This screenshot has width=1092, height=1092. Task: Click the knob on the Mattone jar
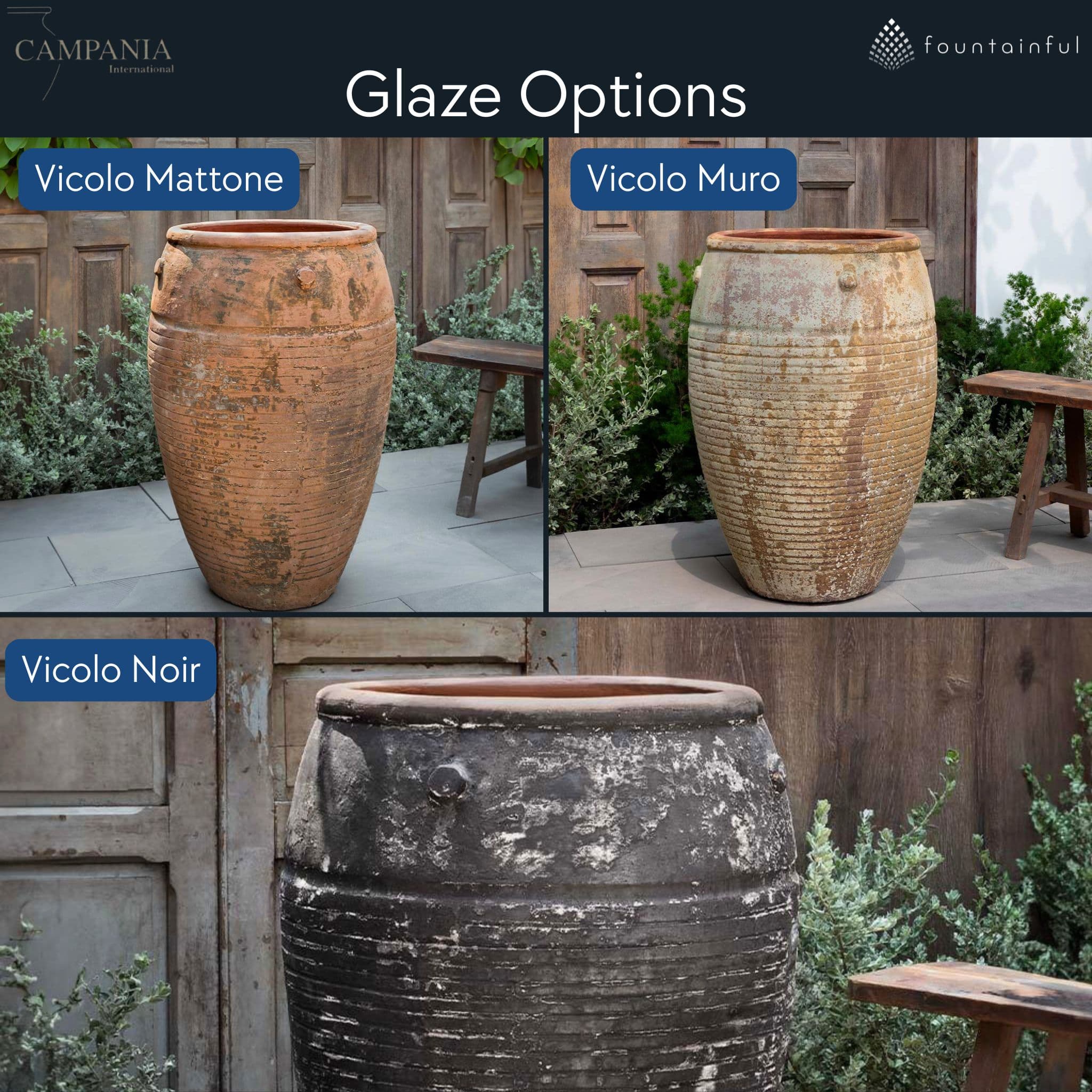click(x=306, y=277)
